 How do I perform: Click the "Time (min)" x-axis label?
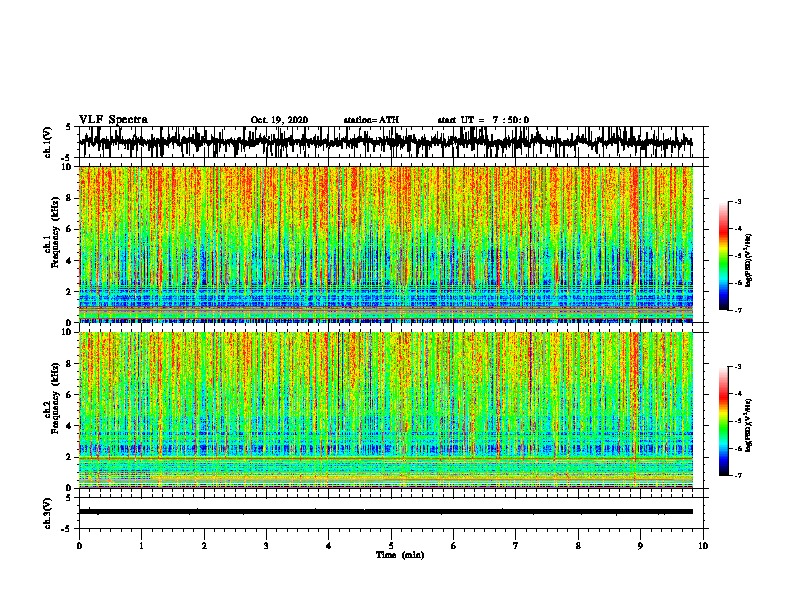click(x=400, y=555)
